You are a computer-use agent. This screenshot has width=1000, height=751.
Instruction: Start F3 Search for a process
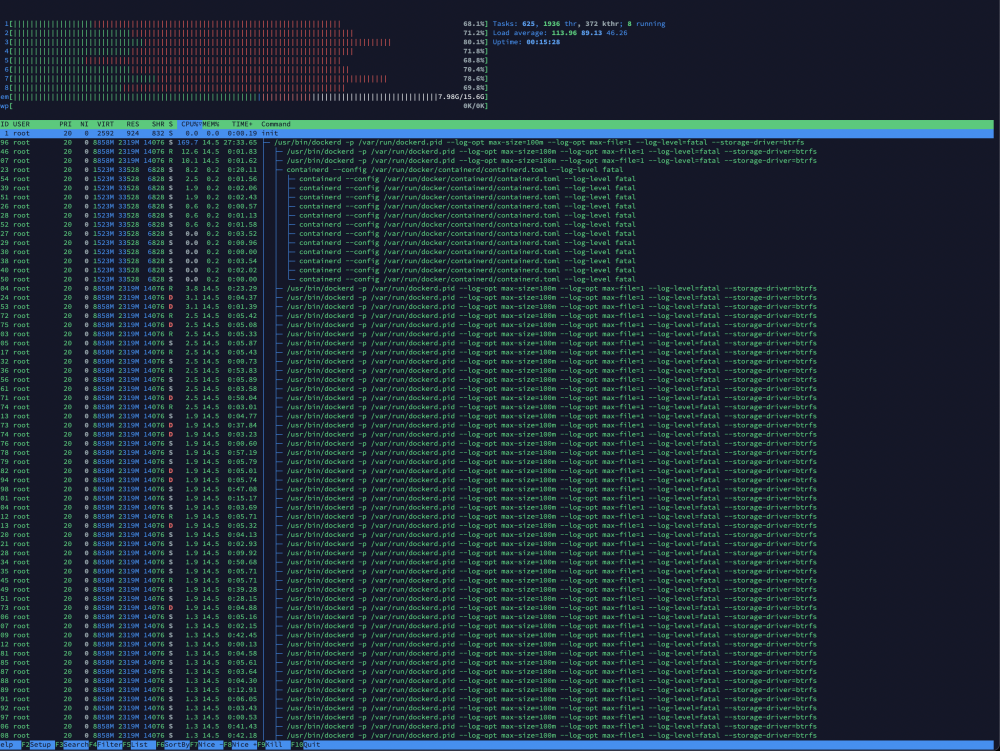click(x=72, y=745)
